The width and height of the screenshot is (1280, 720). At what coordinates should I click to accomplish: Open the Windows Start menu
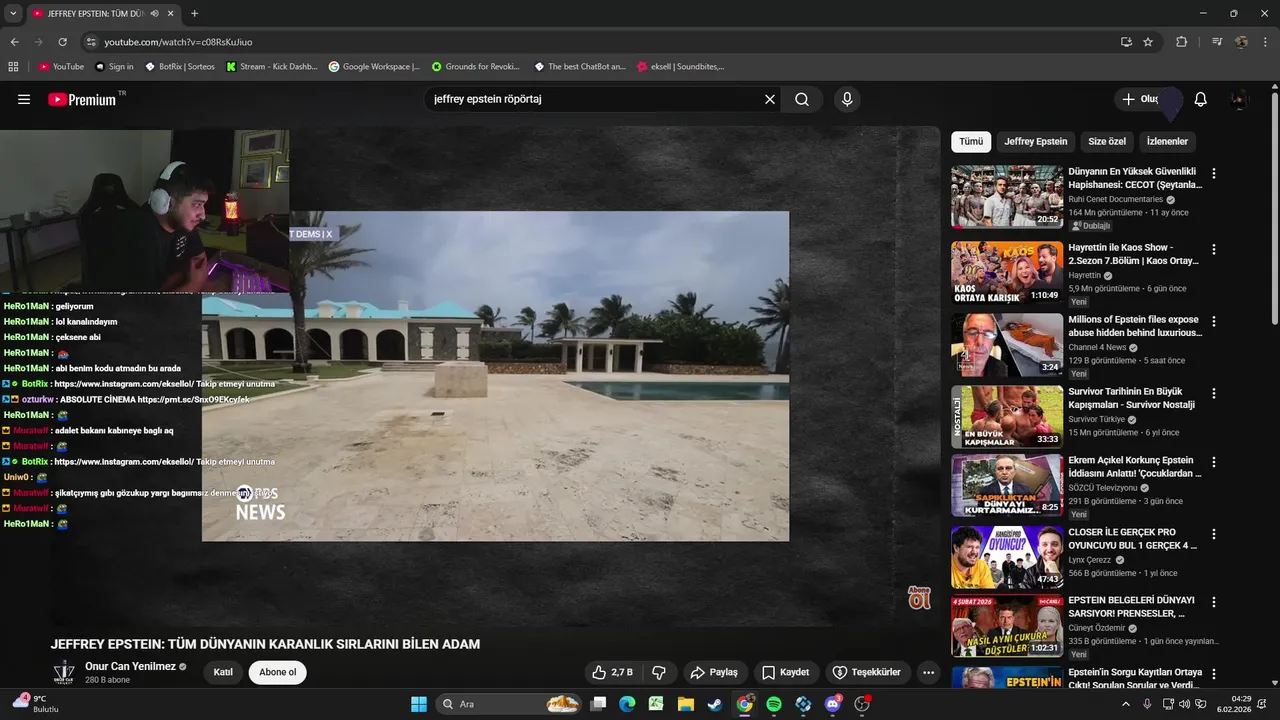(x=418, y=704)
